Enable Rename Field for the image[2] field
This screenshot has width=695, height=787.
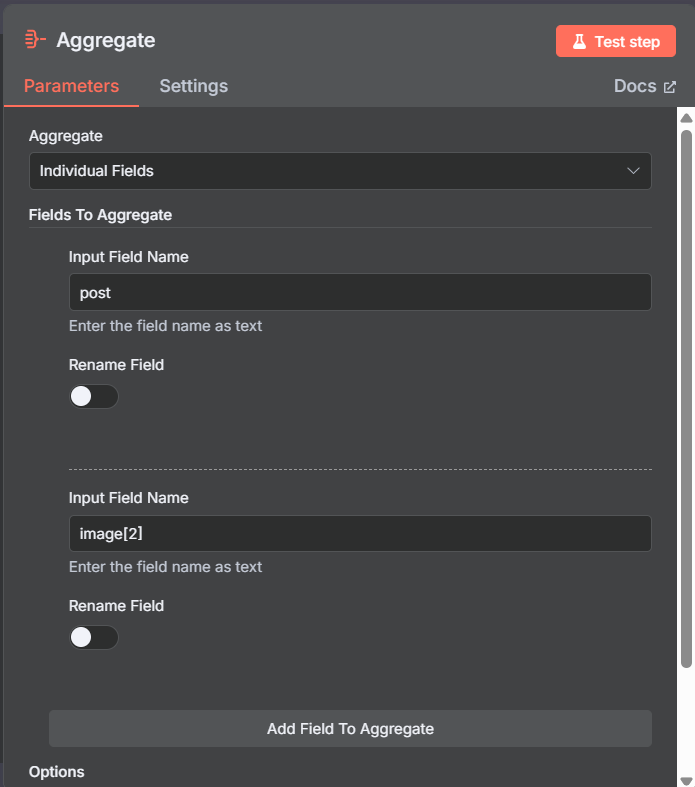[94, 637]
